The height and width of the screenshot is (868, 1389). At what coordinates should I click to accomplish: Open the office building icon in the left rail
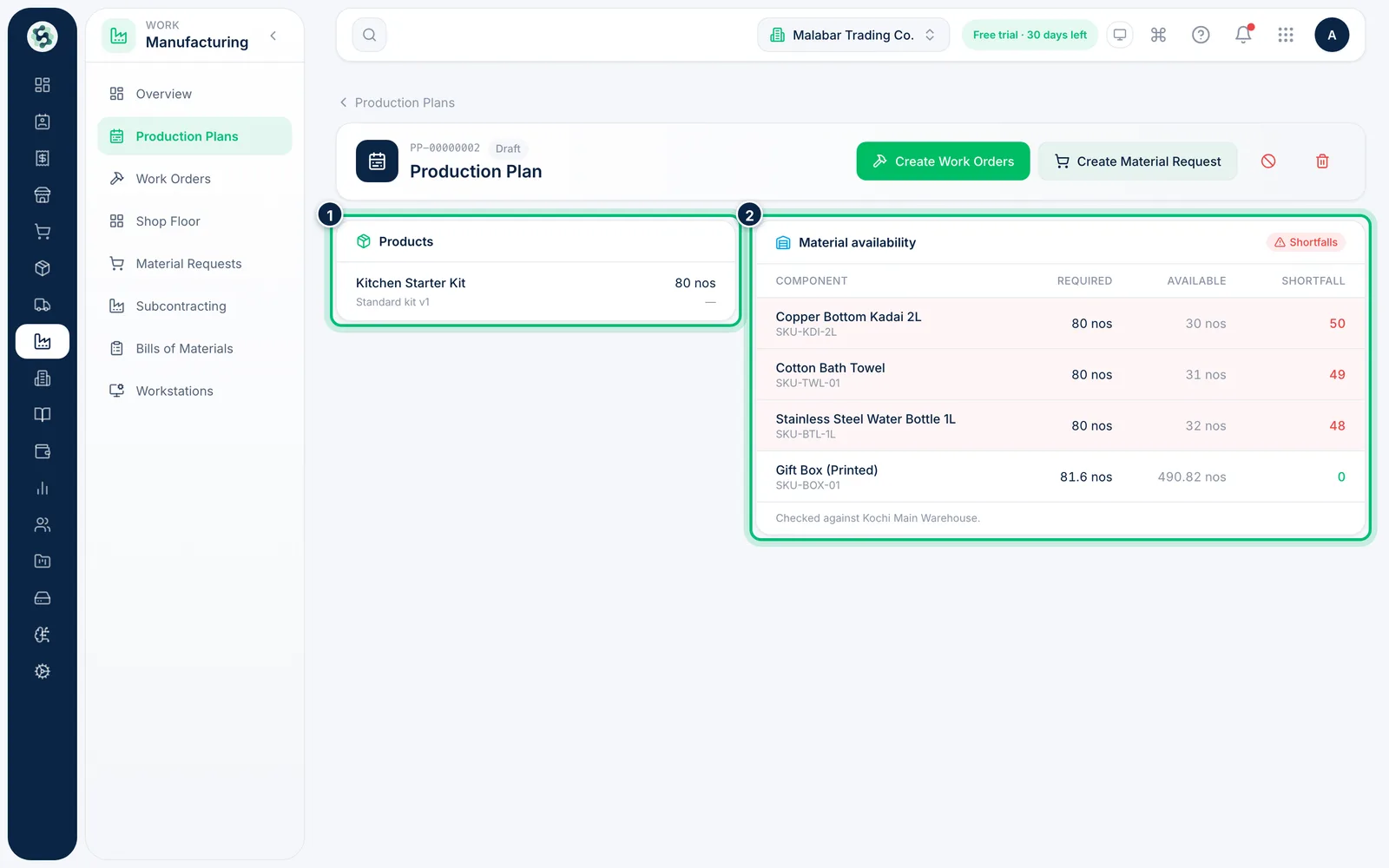coord(42,378)
